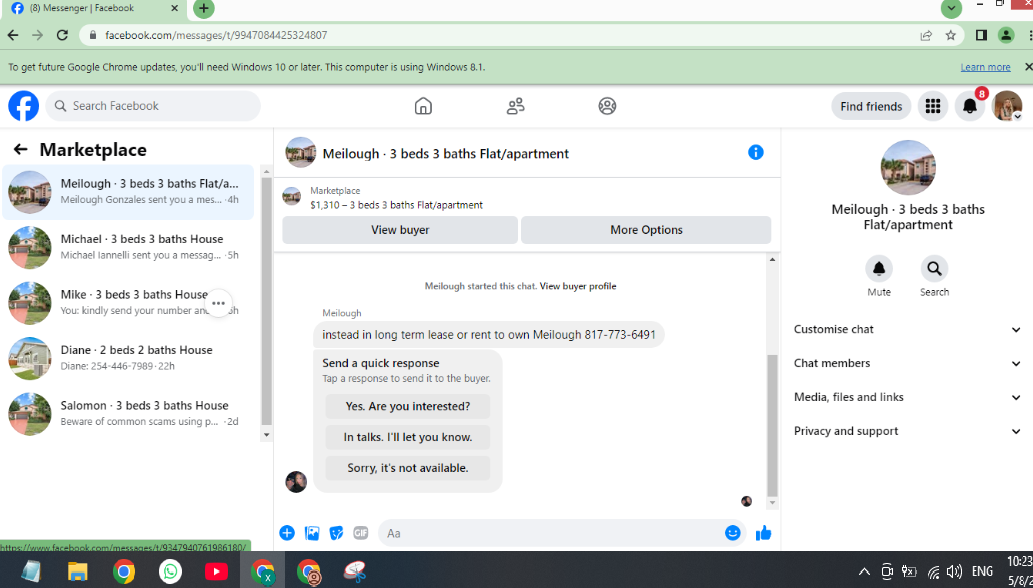This screenshot has height=588, width=1033.
Task: Open the Facebook menu grid icon
Action: [x=932, y=106]
